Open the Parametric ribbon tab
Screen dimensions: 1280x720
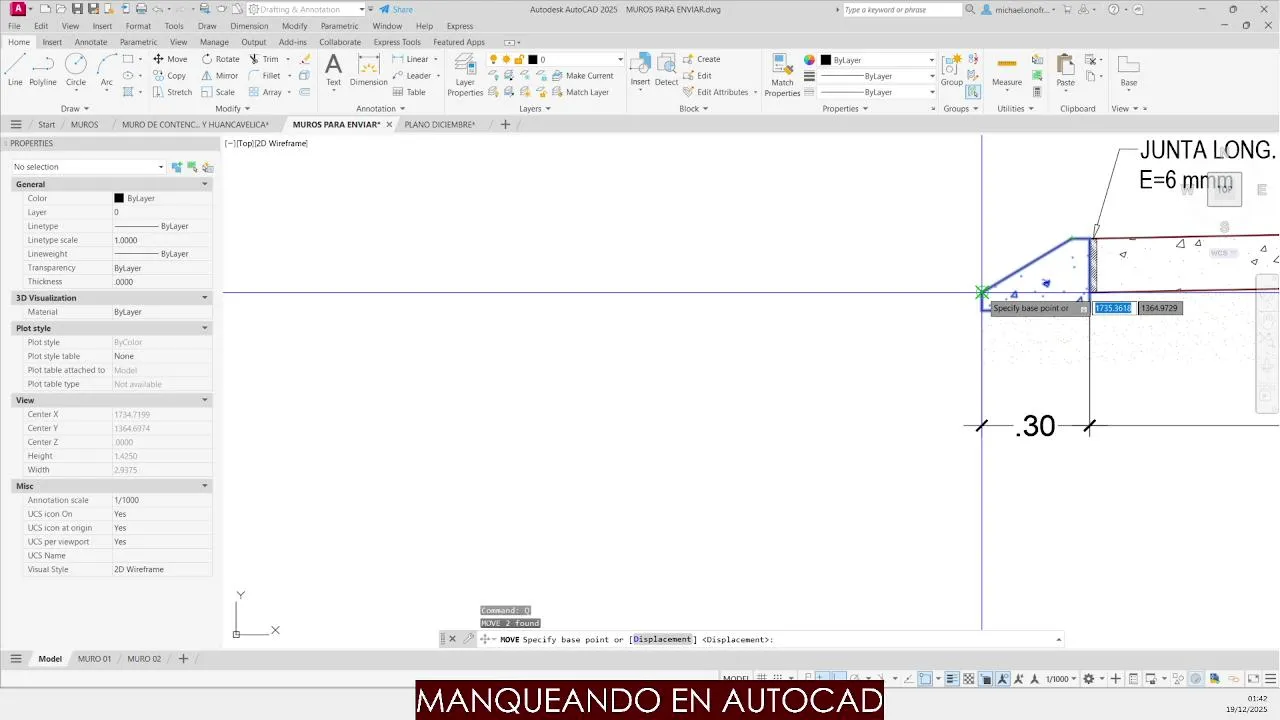click(138, 42)
